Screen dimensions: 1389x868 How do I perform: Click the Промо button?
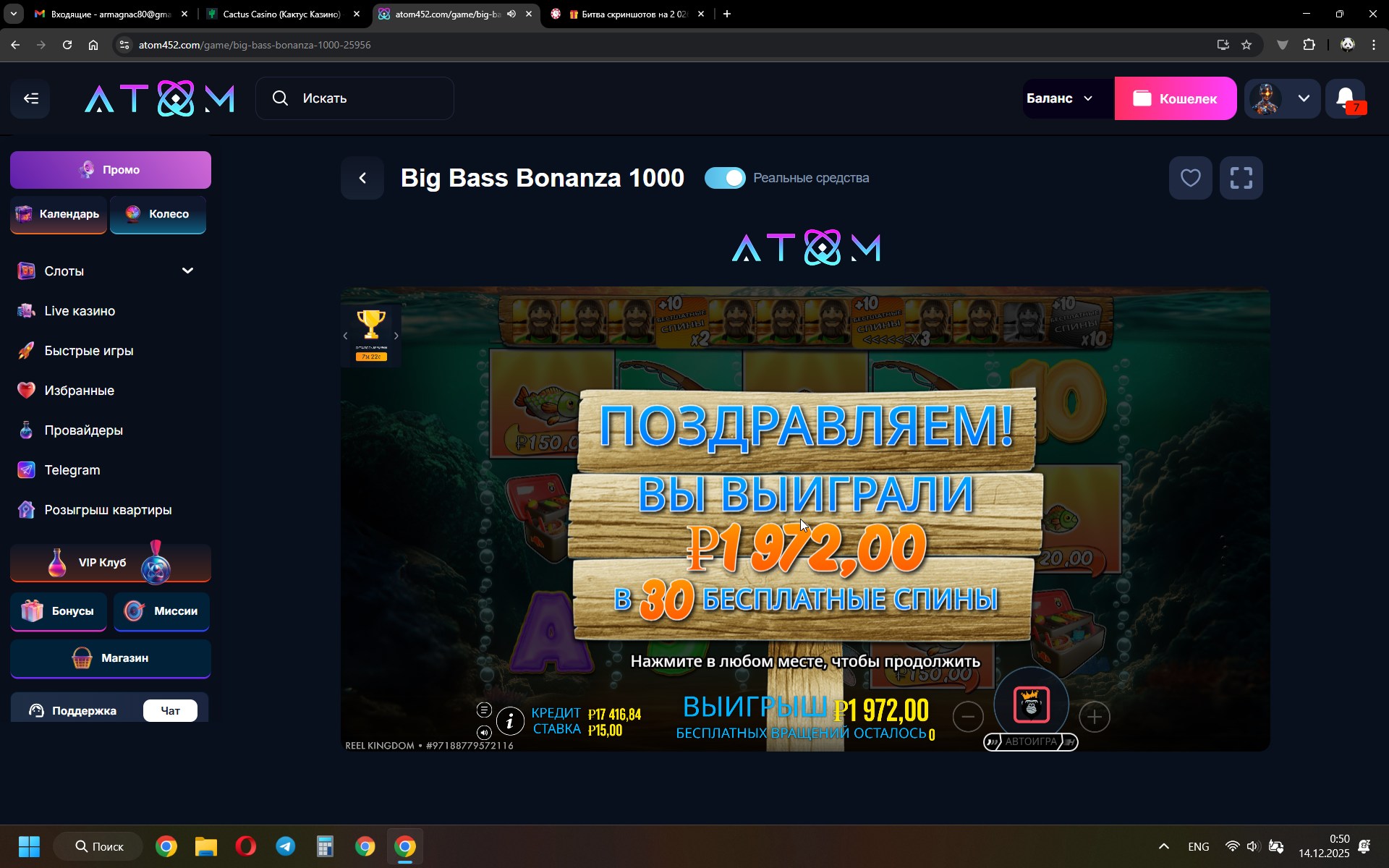(x=111, y=170)
